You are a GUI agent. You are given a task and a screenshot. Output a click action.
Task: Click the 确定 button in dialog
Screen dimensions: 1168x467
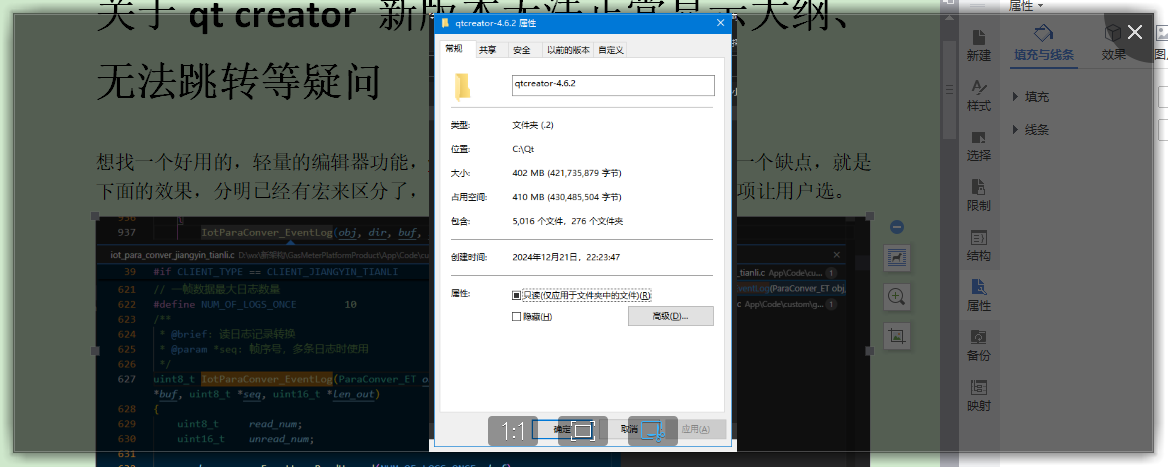coord(562,429)
